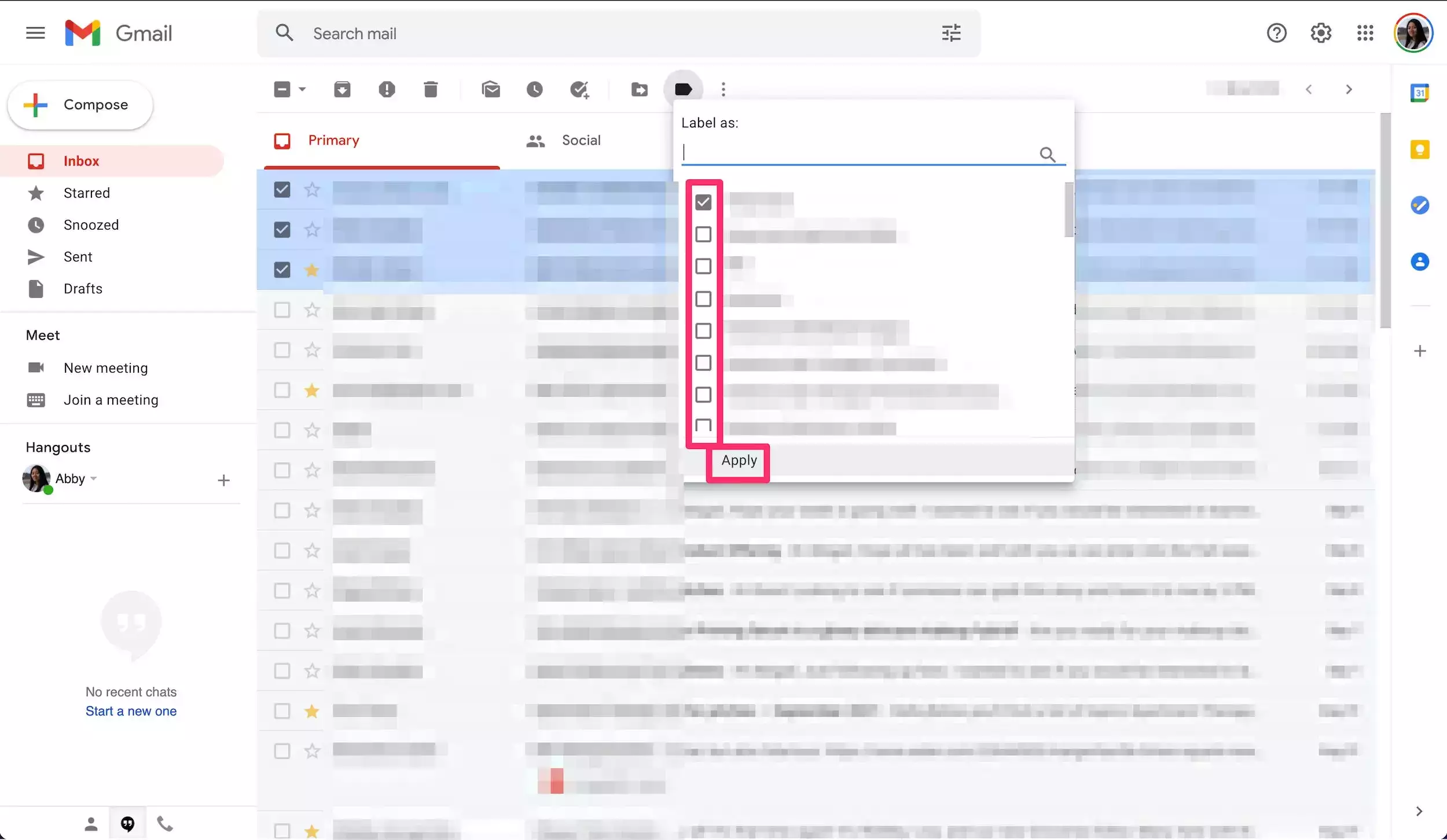Deselect the first email's checkbox
This screenshot has height=840, width=1447.
pyautogui.click(x=282, y=190)
